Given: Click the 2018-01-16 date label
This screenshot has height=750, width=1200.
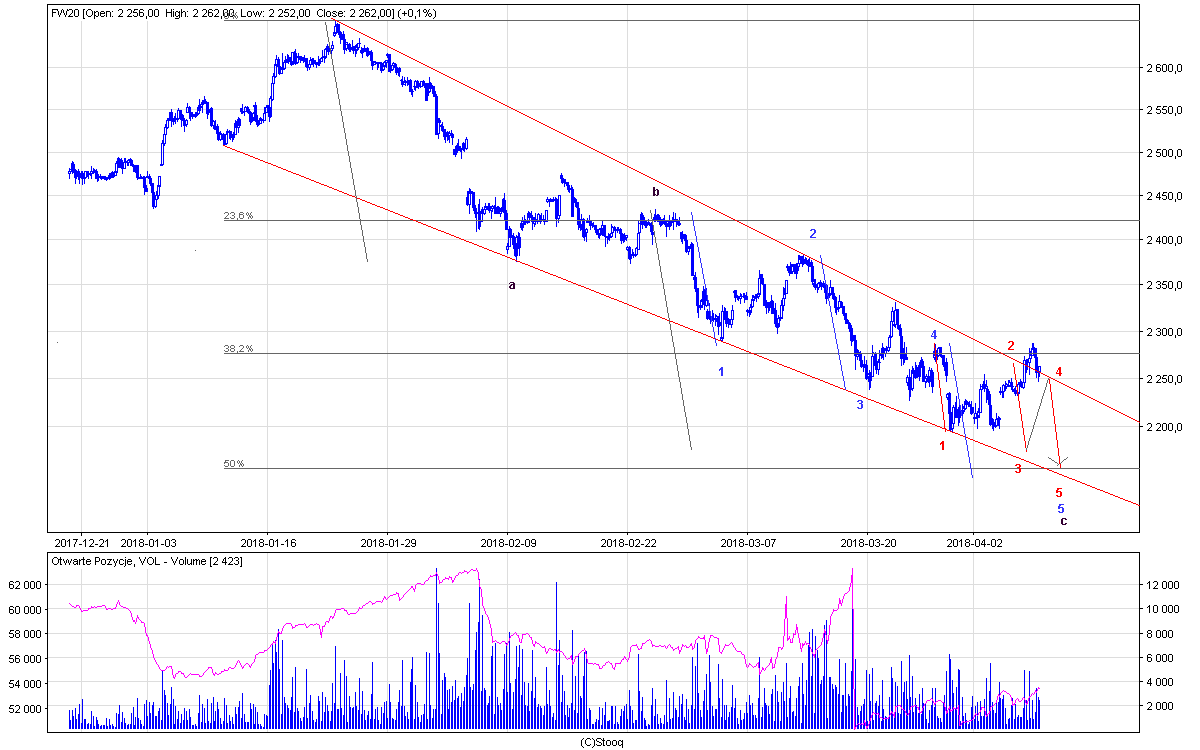Looking at the screenshot, I should click(267, 543).
